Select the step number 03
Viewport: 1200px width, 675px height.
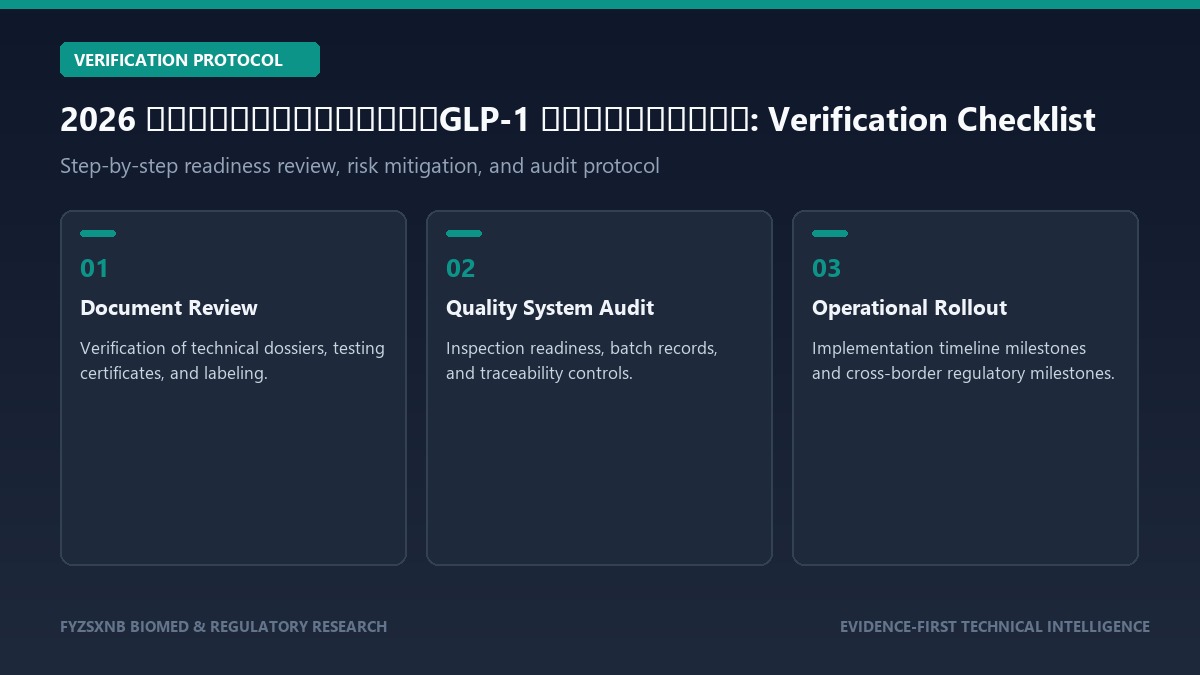[x=827, y=268]
